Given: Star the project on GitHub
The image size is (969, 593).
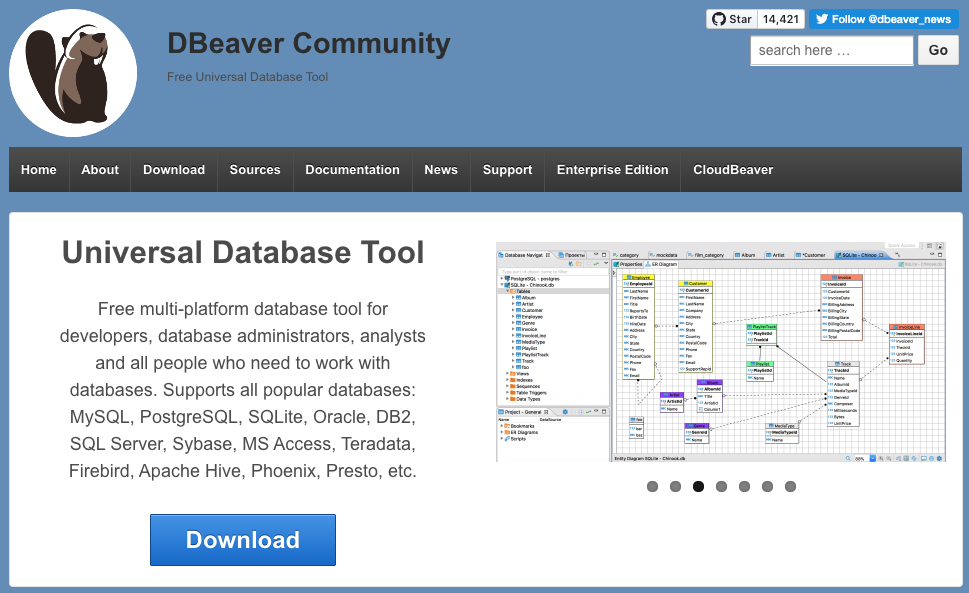Looking at the screenshot, I should click(732, 19).
